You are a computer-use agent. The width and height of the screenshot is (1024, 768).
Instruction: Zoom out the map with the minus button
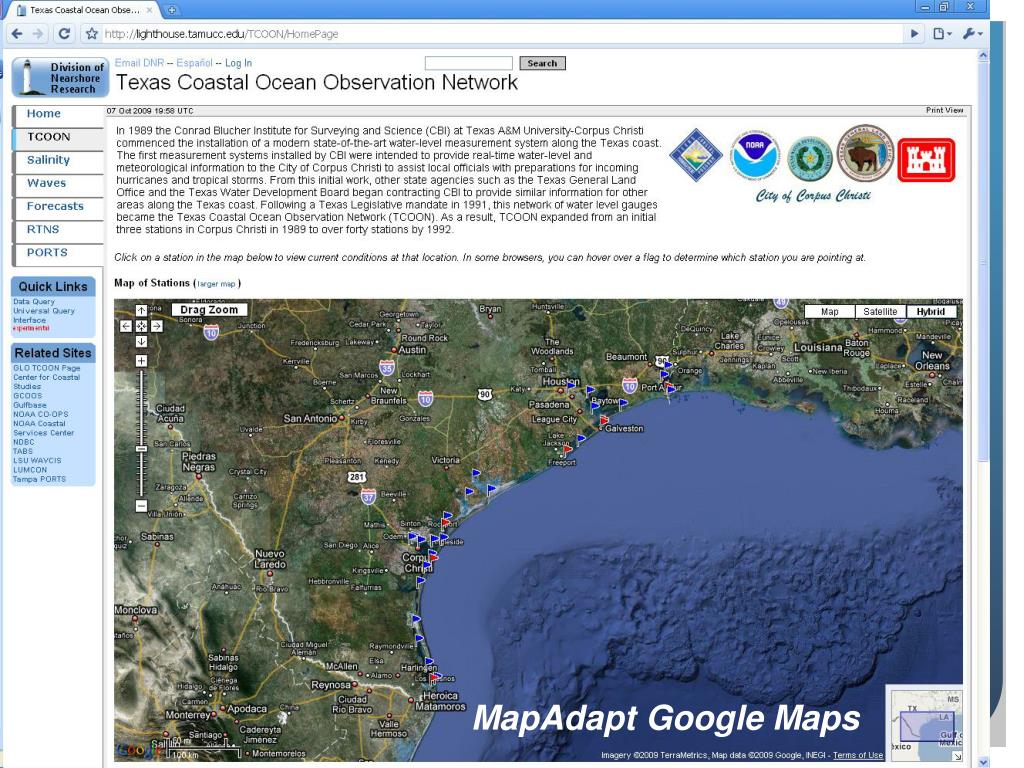pyautogui.click(x=141, y=505)
